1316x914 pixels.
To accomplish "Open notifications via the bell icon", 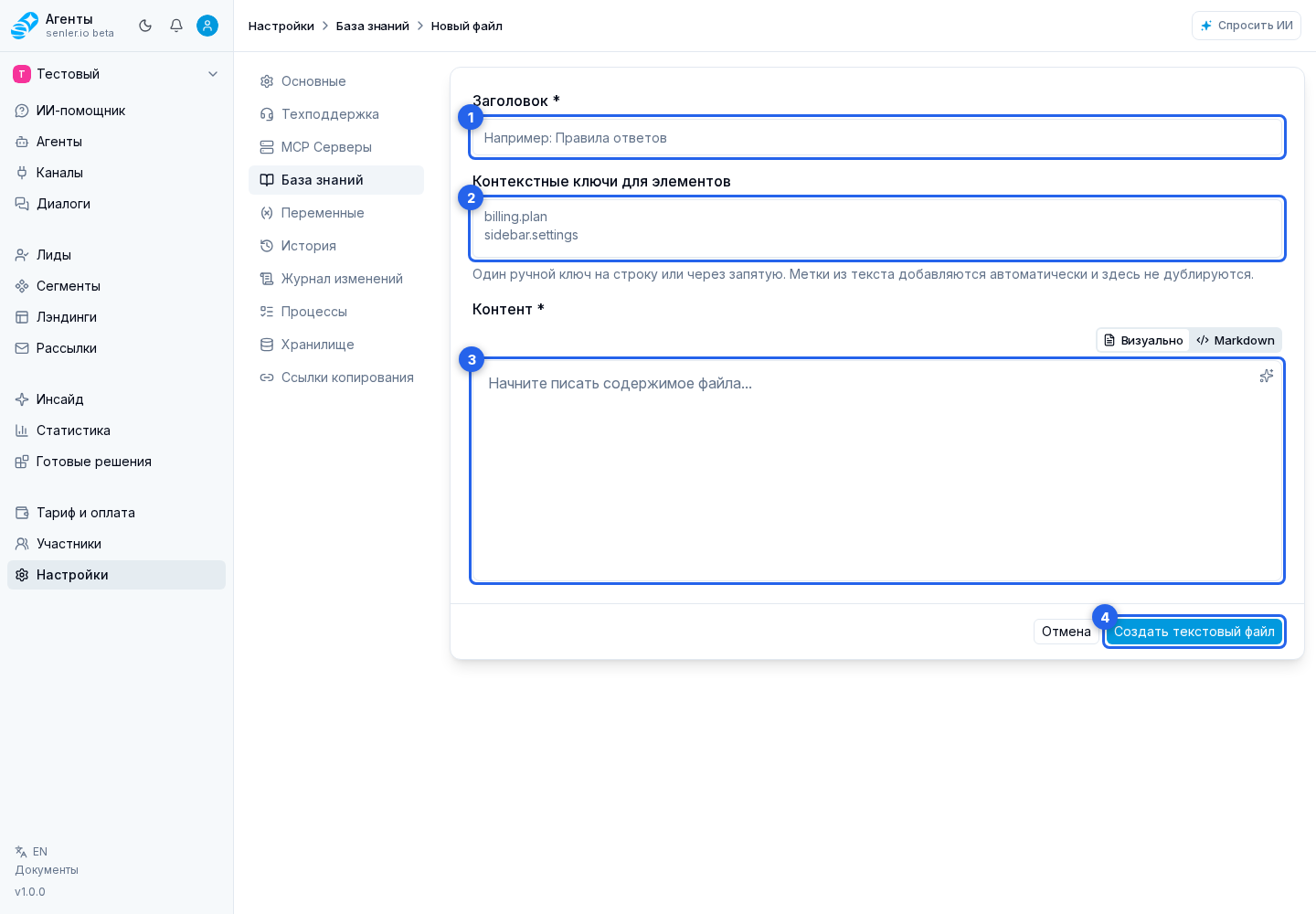I will click(176, 26).
